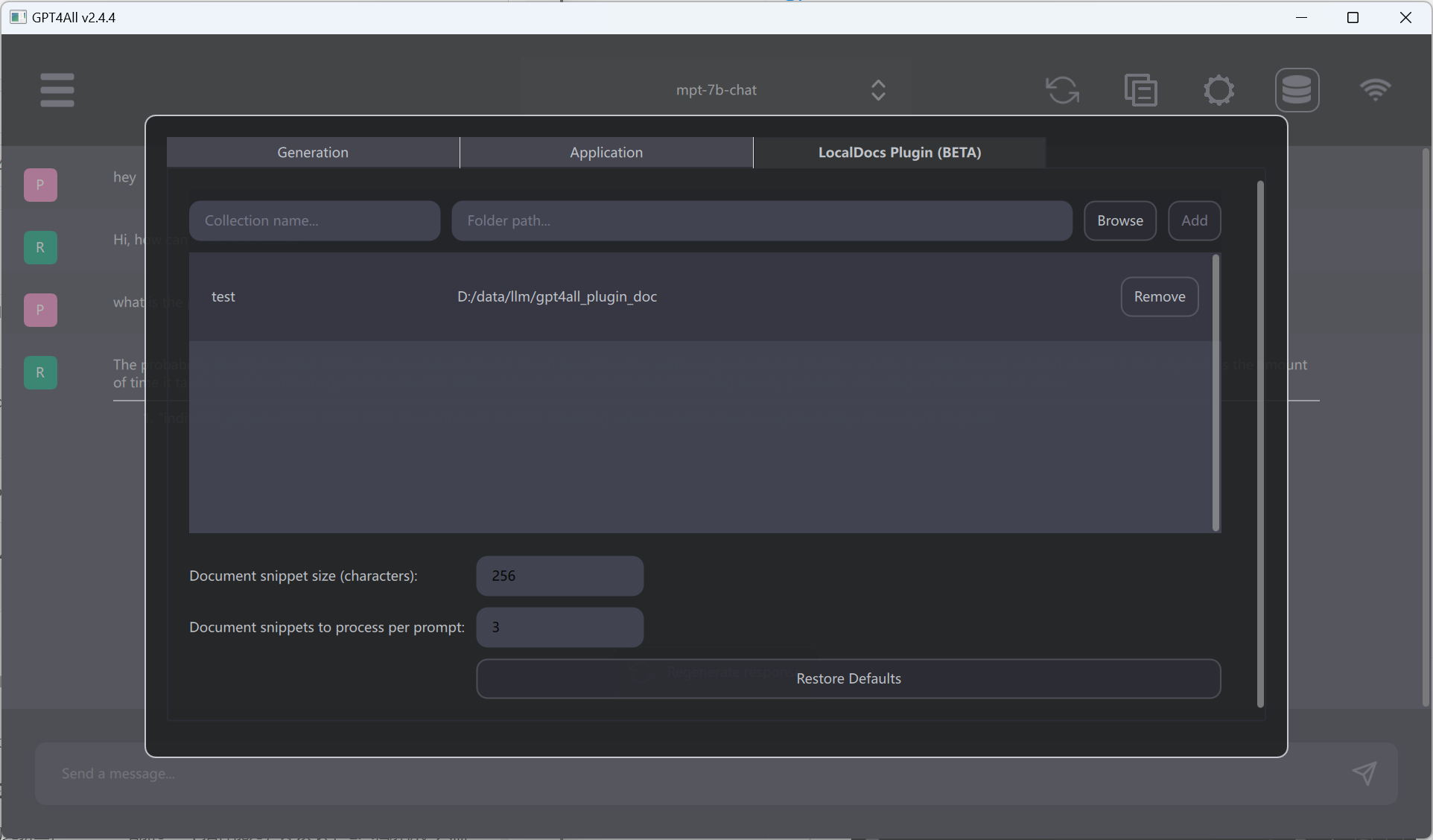Click Restore Defaults button
Image resolution: width=1433 pixels, height=840 pixels.
(x=848, y=678)
